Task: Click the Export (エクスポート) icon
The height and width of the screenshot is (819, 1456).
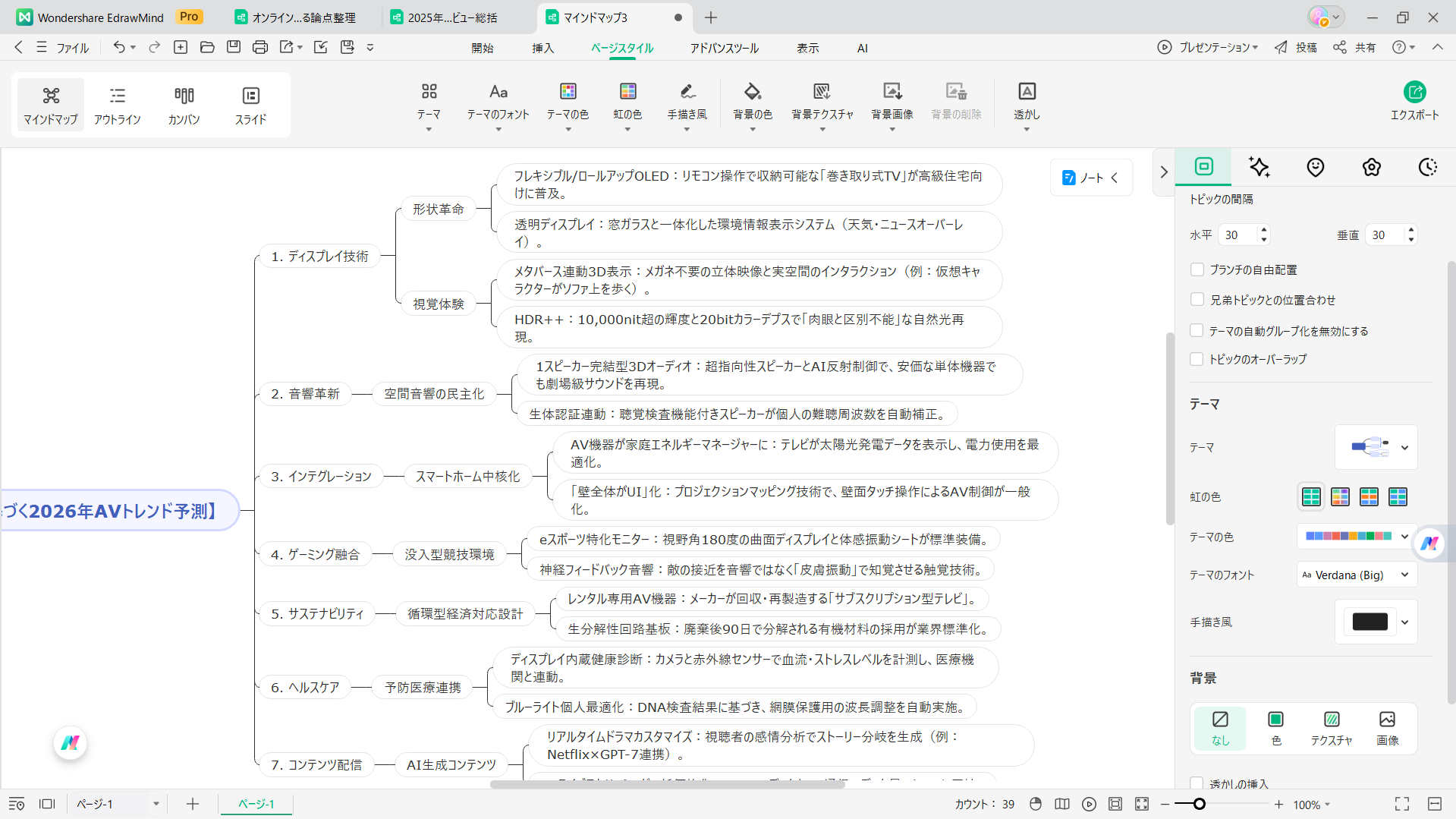Action: pos(1414,93)
